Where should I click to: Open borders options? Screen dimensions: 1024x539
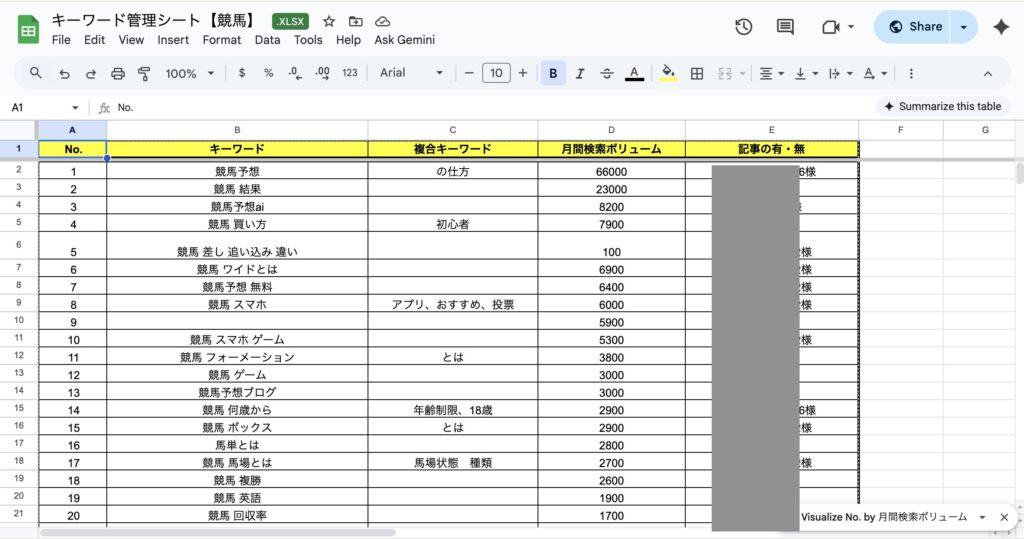click(x=697, y=74)
